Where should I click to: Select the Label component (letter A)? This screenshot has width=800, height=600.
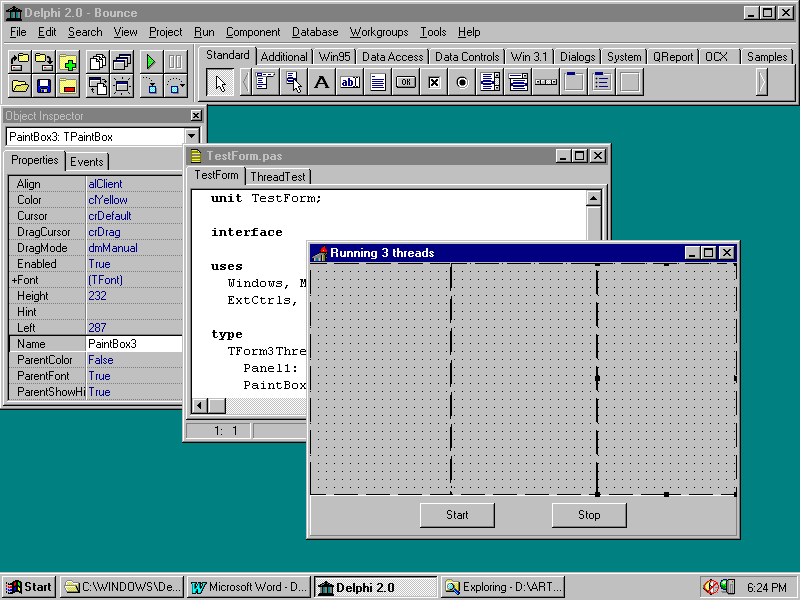tap(322, 82)
